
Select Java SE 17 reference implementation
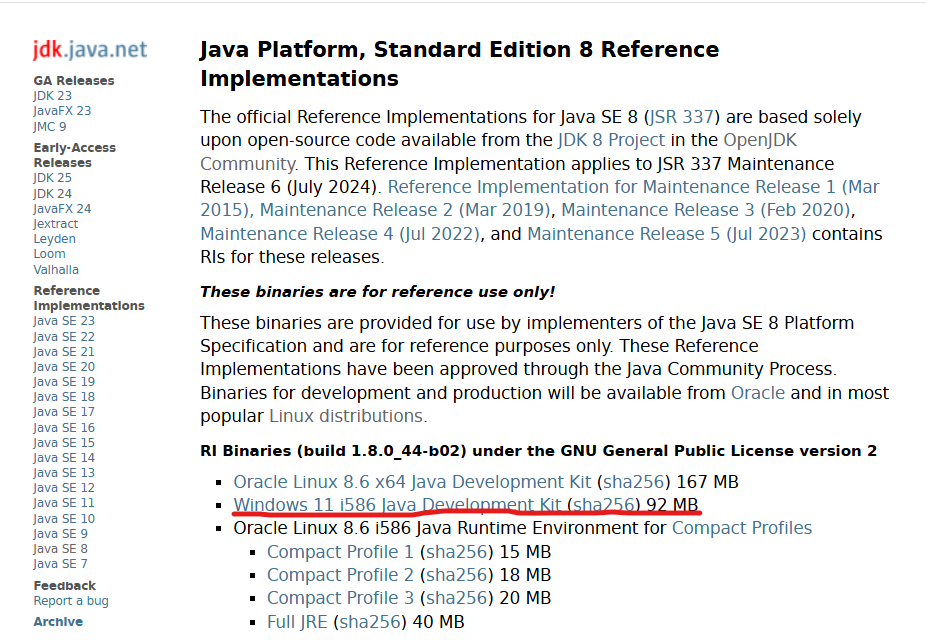64,412
